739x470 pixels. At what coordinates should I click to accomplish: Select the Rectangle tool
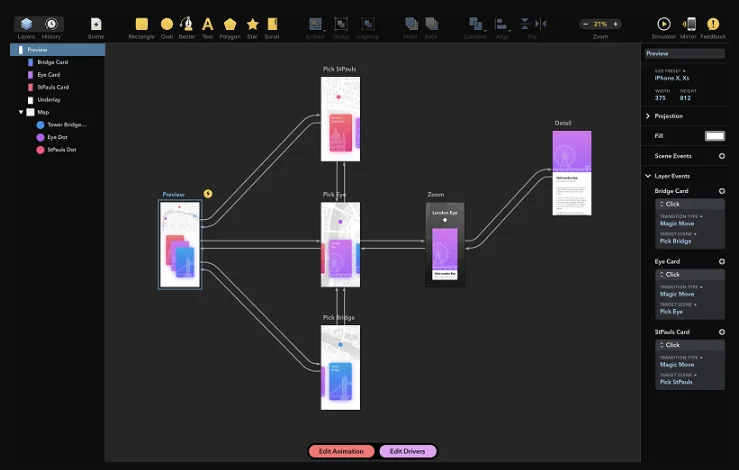point(141,24)
